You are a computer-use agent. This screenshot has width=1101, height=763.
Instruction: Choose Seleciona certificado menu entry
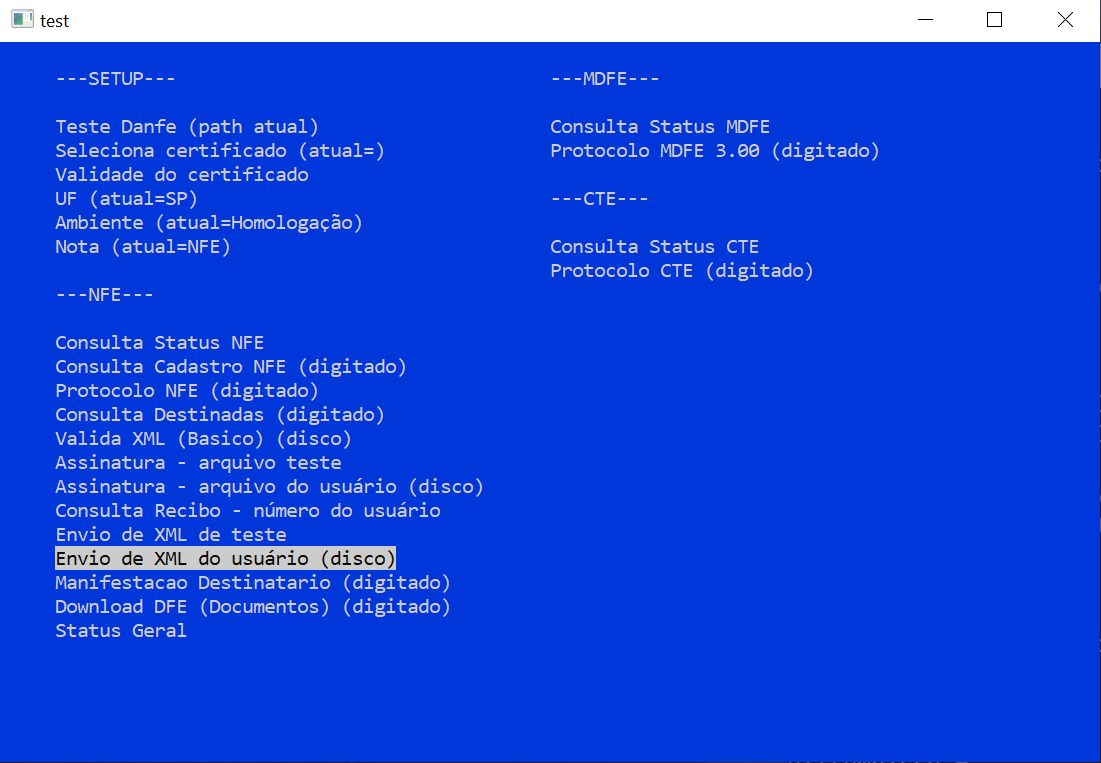coord(220,151)
